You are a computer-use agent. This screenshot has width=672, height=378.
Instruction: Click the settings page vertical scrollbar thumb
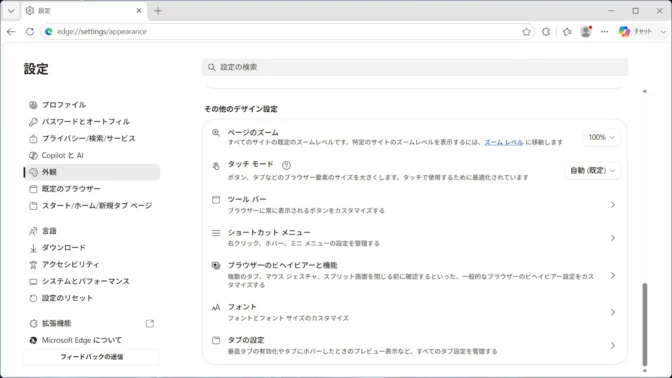pos(645,324)
